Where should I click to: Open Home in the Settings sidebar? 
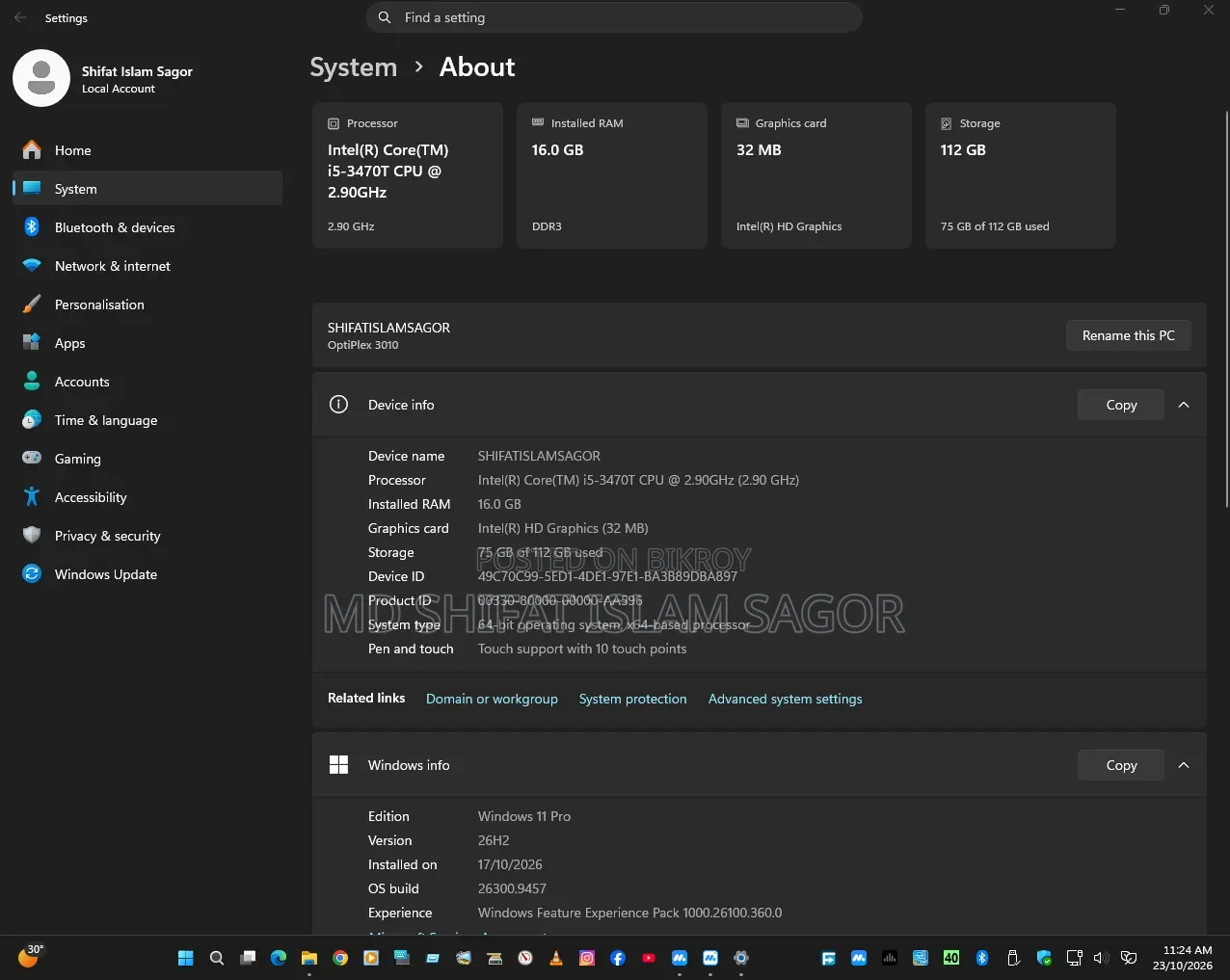(x=147, y=150)
